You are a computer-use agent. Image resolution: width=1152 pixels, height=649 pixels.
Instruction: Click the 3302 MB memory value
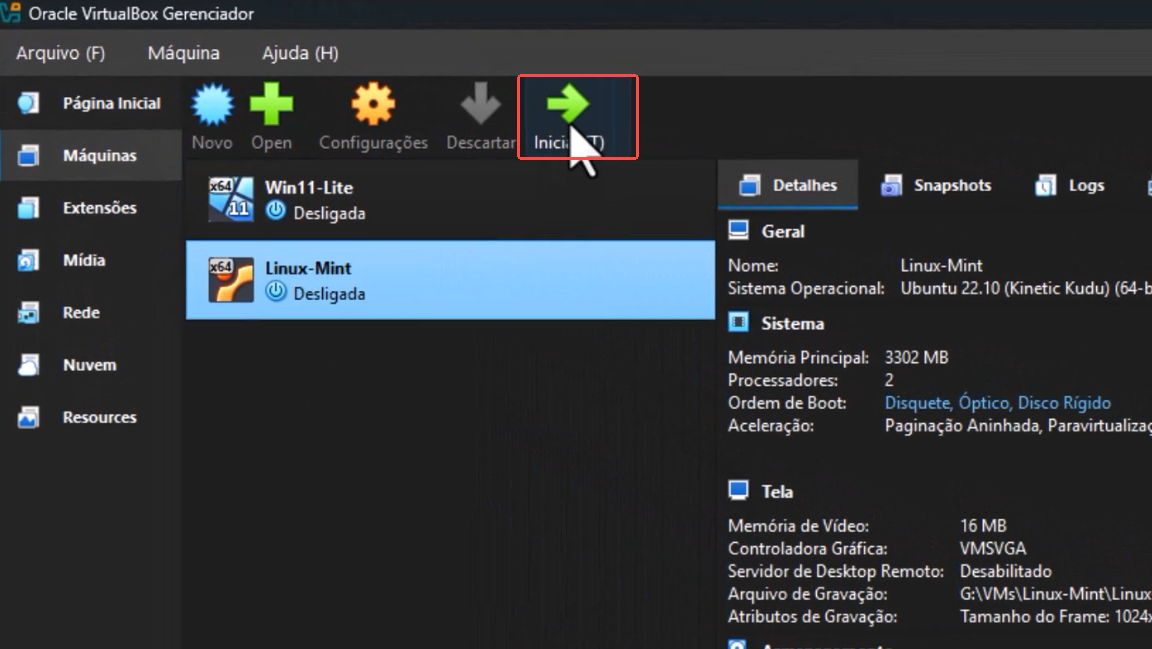tap(916, 357)
